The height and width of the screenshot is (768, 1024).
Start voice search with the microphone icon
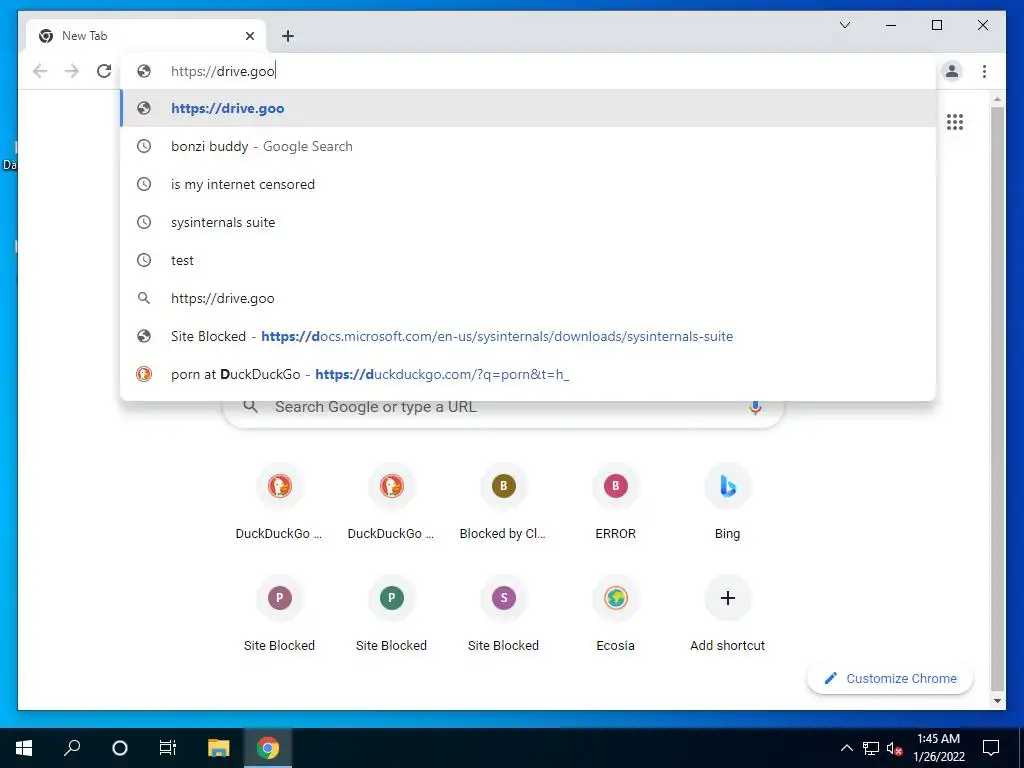755,408
